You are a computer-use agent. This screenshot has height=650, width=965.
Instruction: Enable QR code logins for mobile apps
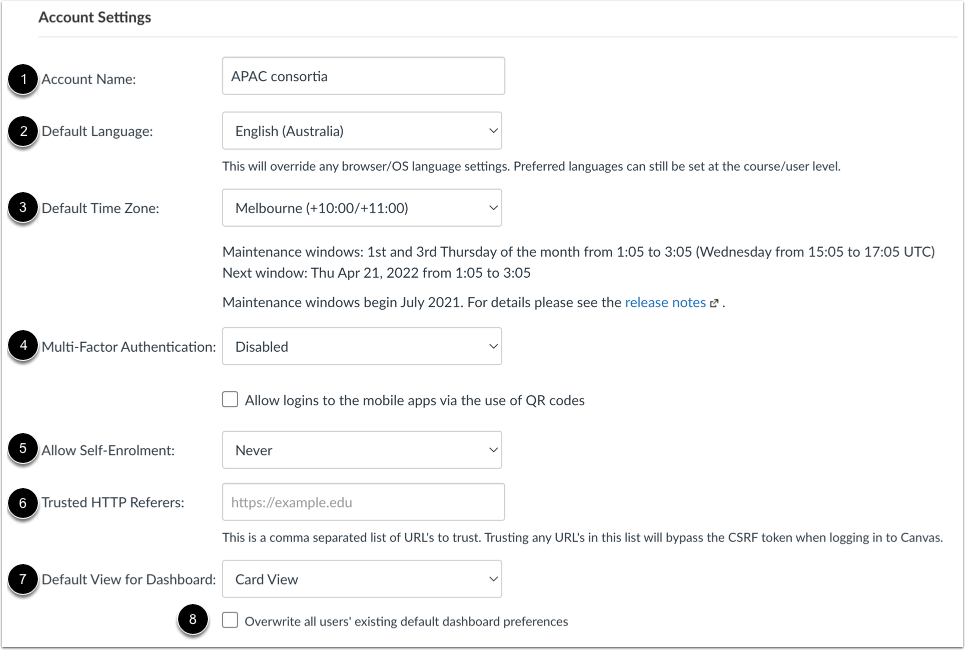(229, 397)
